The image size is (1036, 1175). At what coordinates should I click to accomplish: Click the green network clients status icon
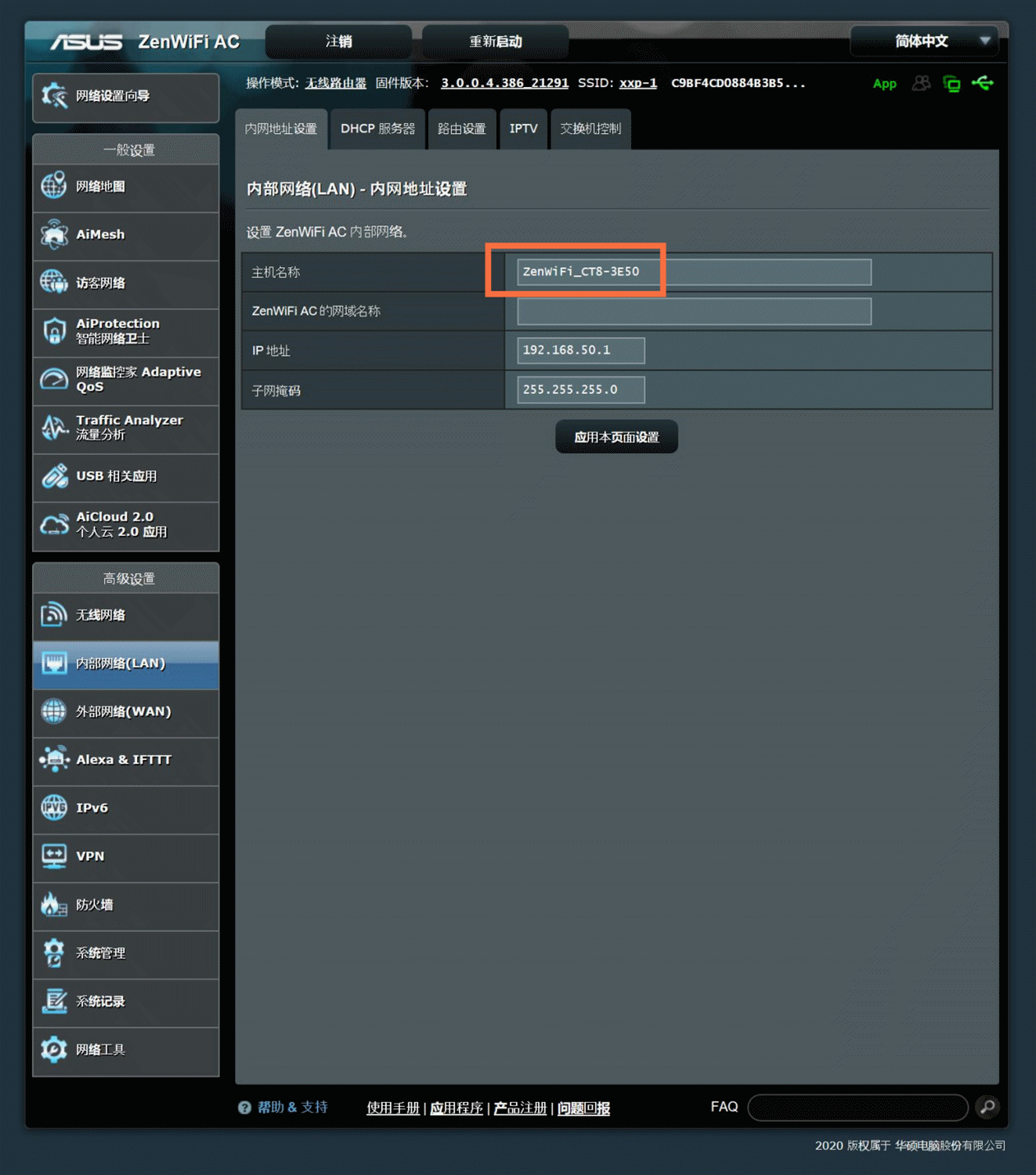pyautogui.click(x=951, y=83)
